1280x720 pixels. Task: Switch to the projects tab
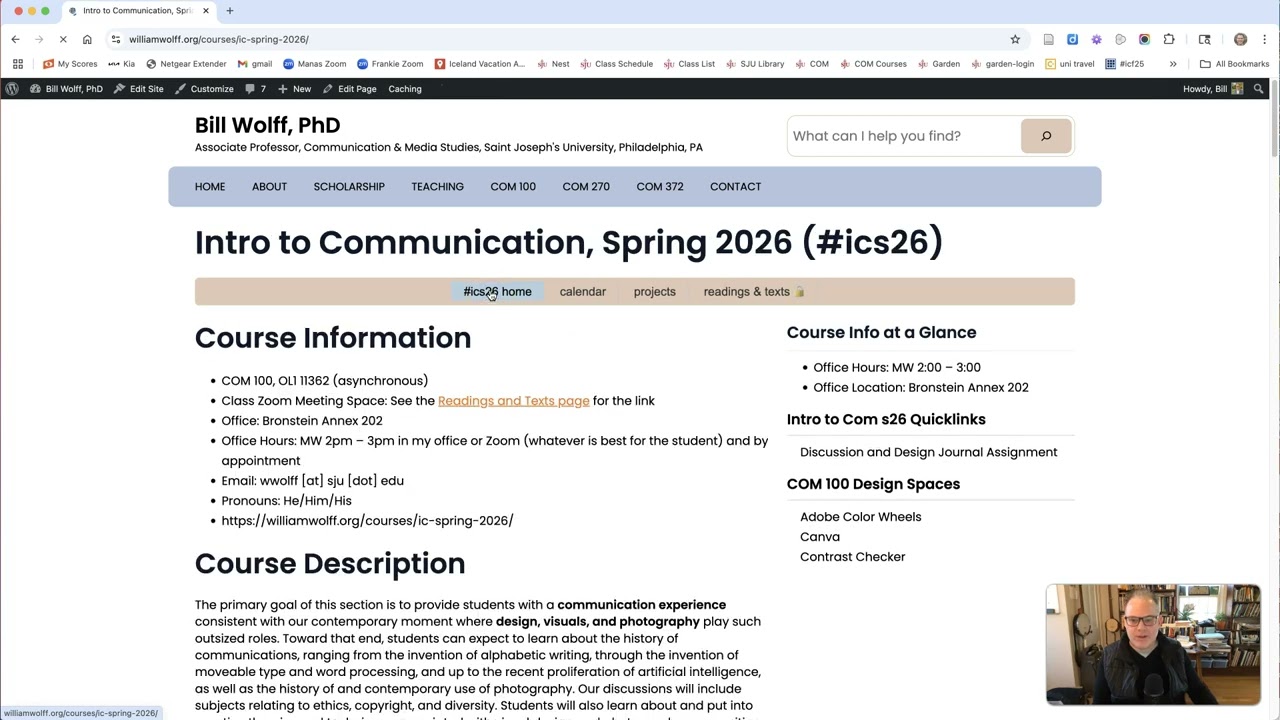click(655, 292)
